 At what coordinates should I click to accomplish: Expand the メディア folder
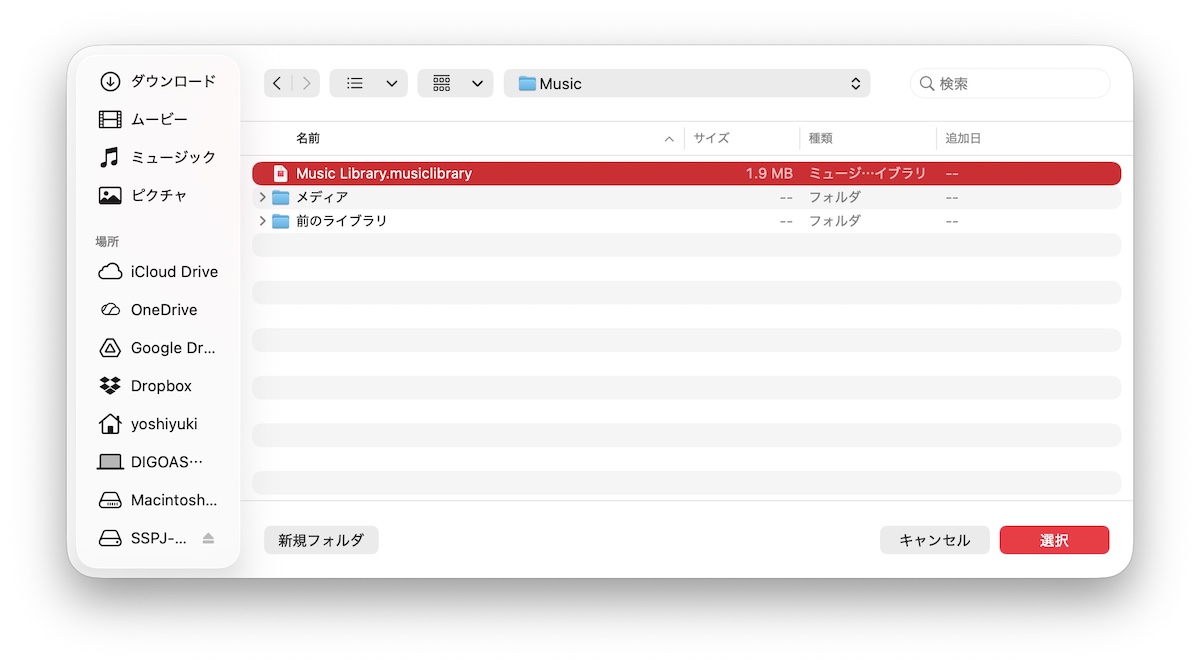[x=262, y=197]
